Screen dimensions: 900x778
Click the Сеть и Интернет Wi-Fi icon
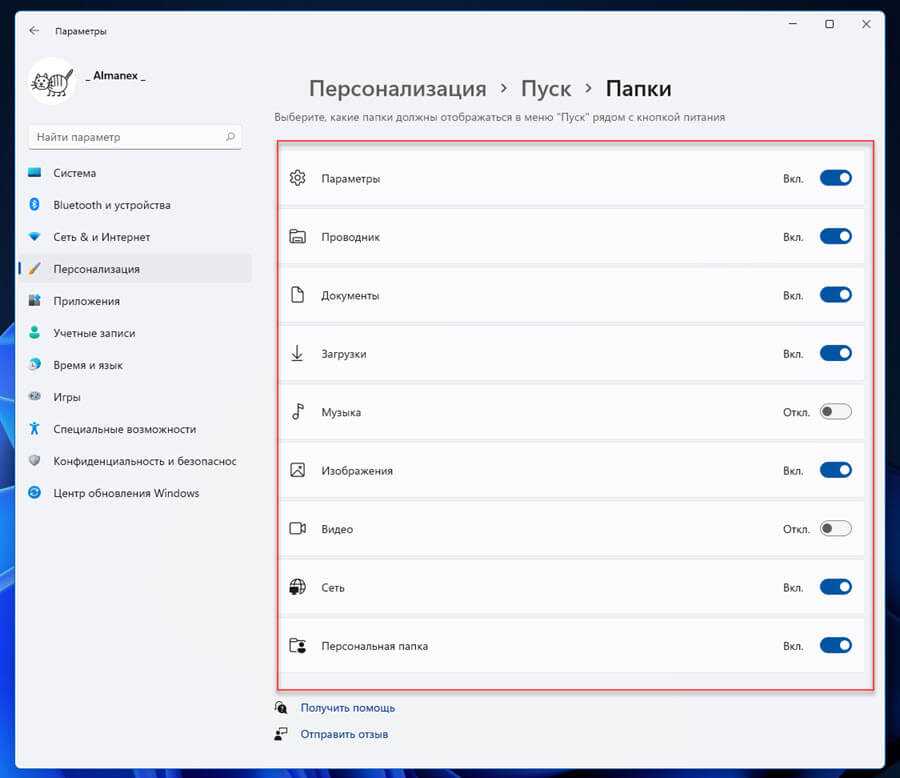tap(35, 237)
